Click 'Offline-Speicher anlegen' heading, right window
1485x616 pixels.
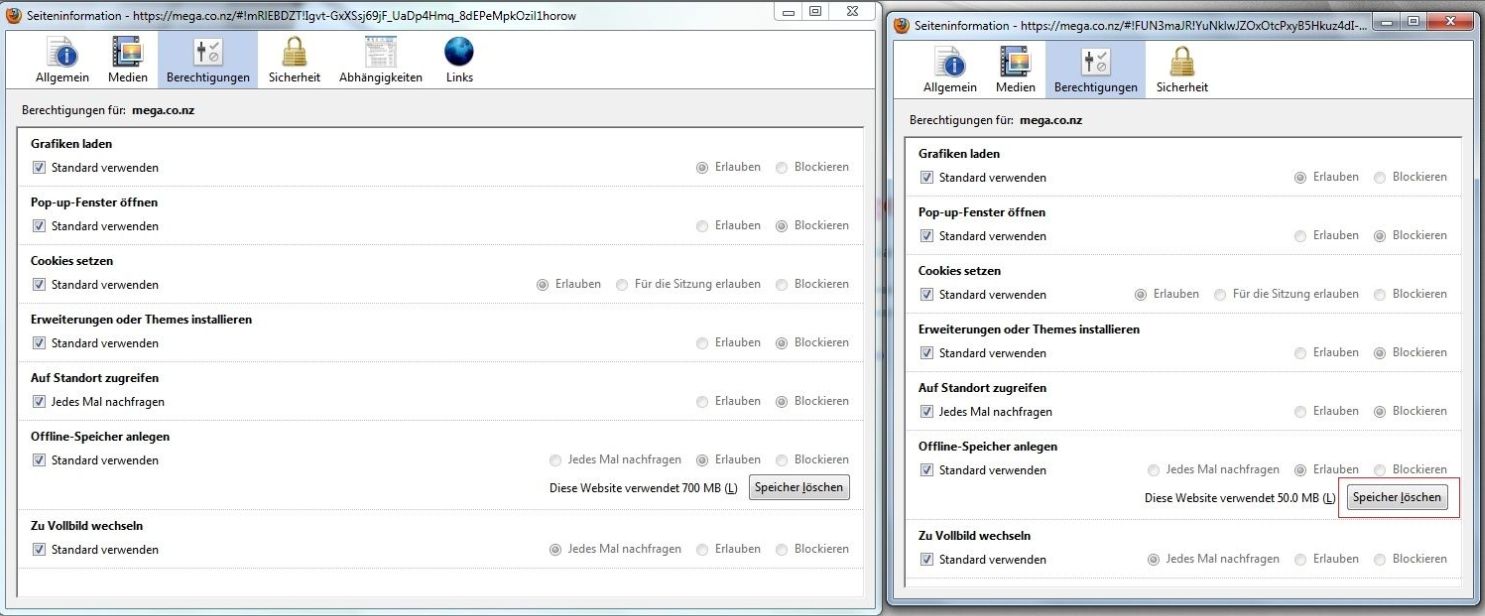coord(988,446)
